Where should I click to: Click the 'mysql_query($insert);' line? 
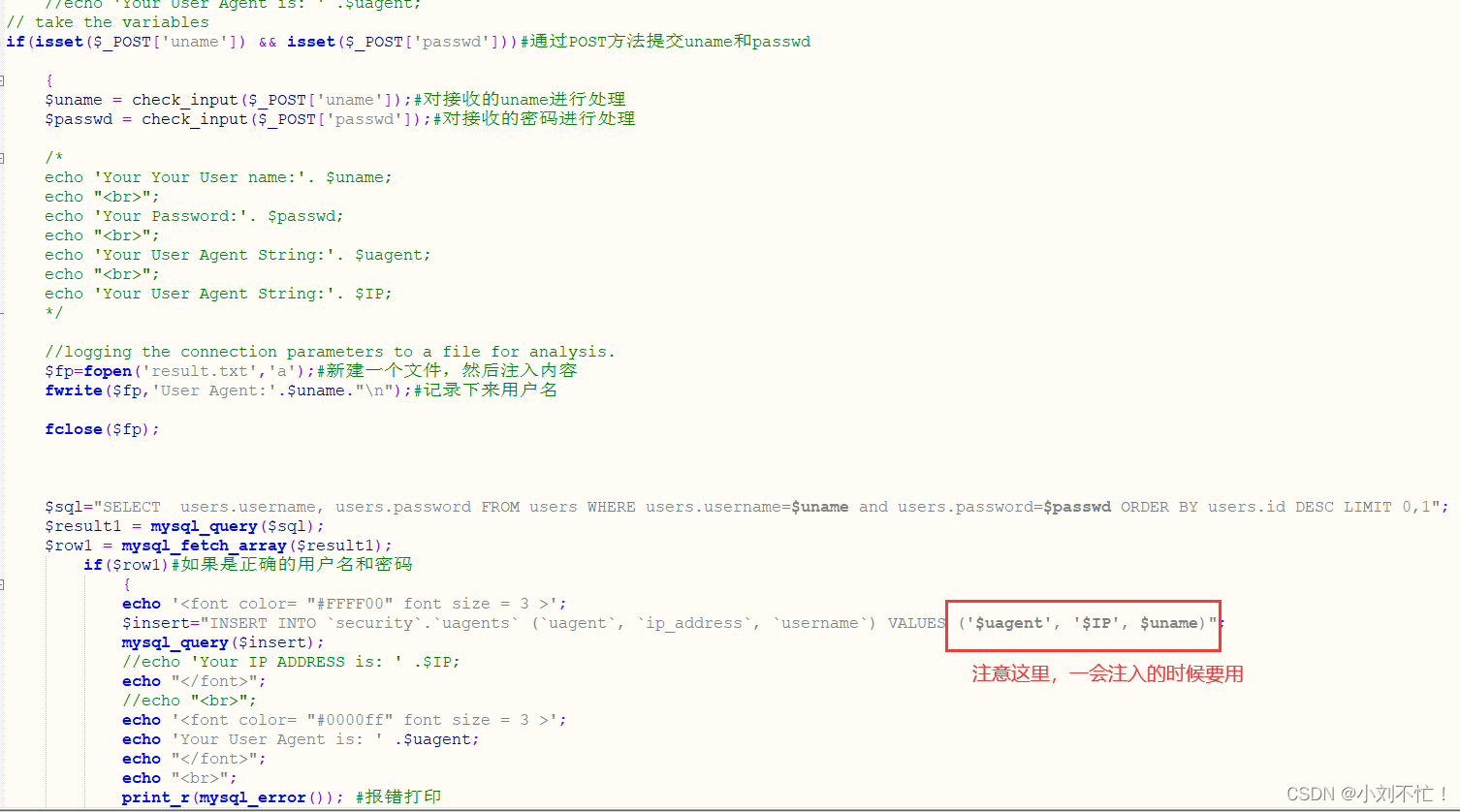coord(223,642)
